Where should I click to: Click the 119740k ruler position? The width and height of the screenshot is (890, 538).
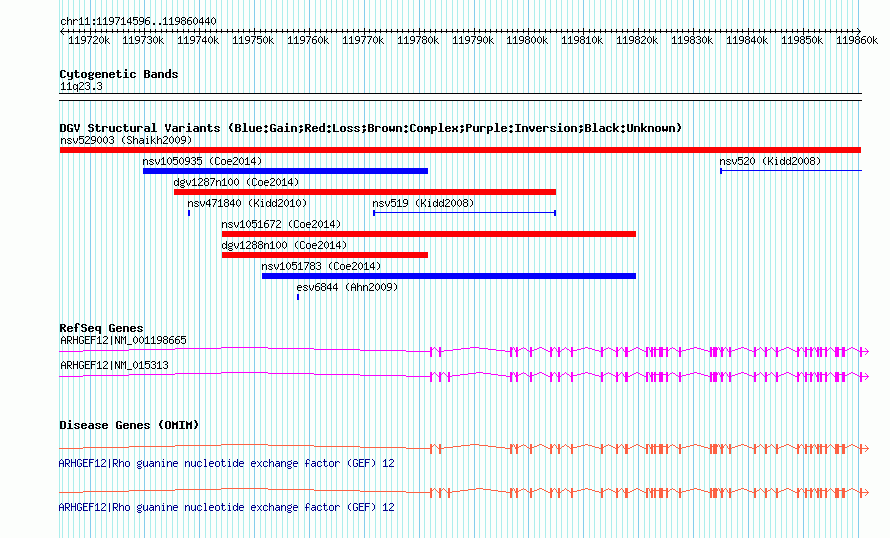pos(198,40)
